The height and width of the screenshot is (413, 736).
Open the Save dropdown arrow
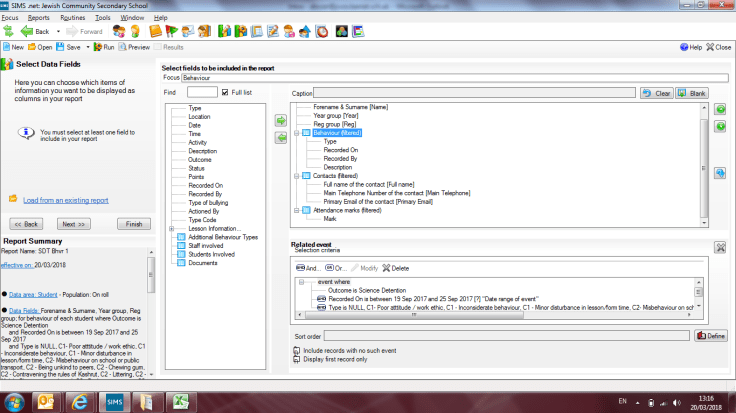85,47
